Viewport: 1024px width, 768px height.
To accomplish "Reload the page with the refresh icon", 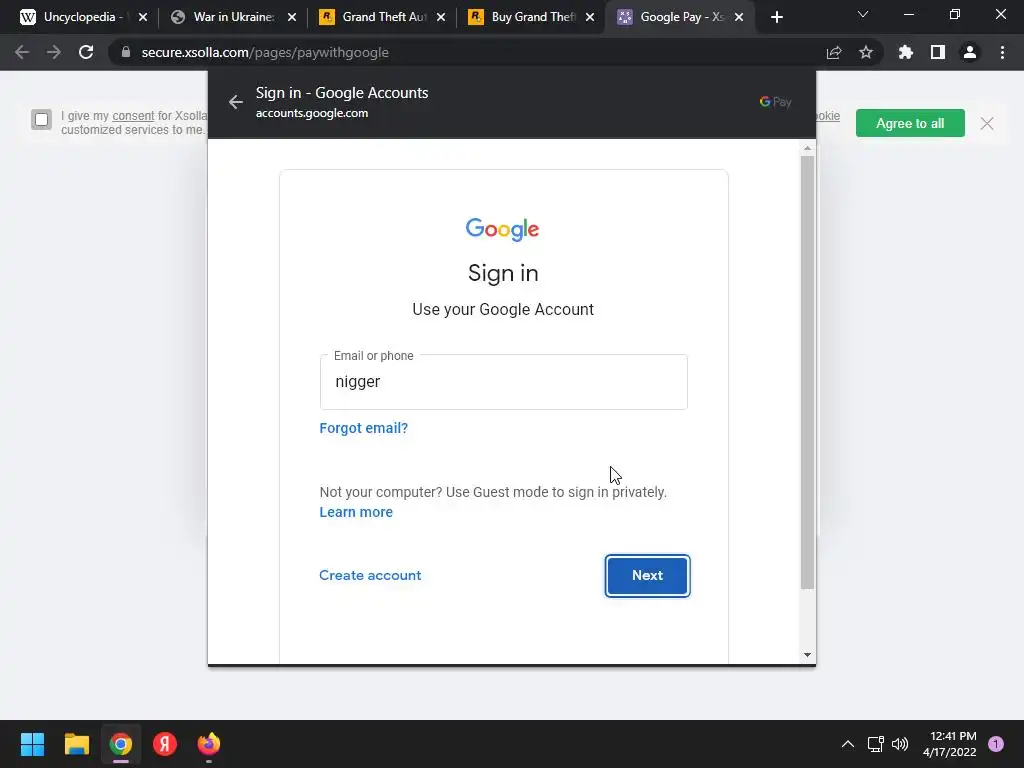I will (86, 52).
